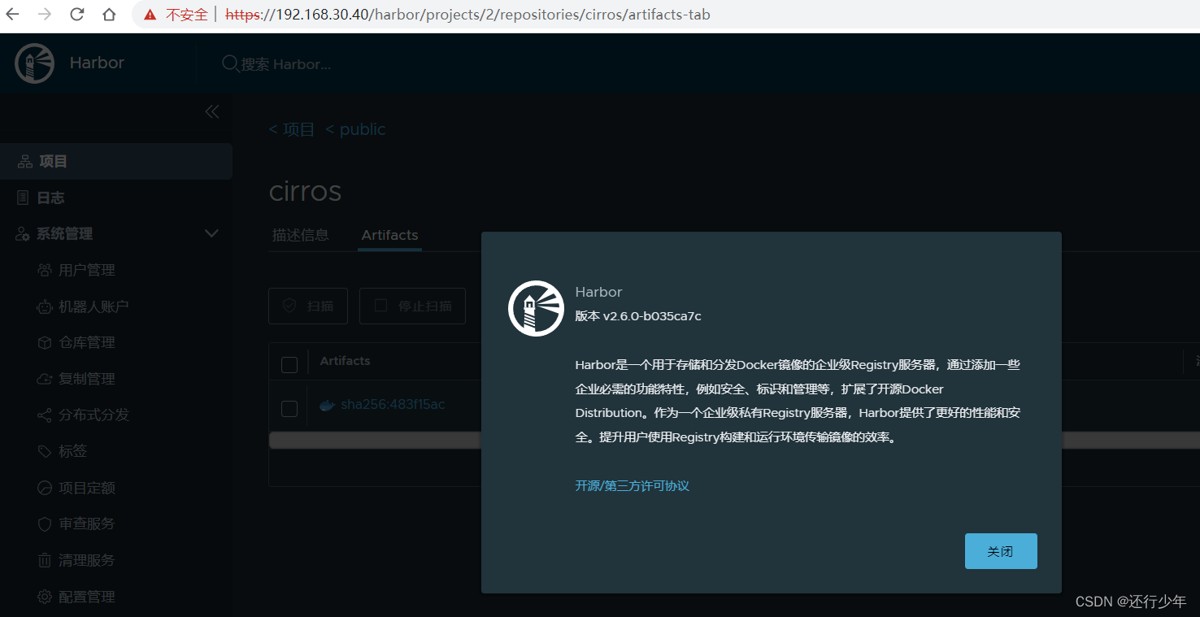This screenshot has height=617, width=1200.
Task: Click the search magnifier icon in the header
Action: pyautogui.click(x=229, y=64)
